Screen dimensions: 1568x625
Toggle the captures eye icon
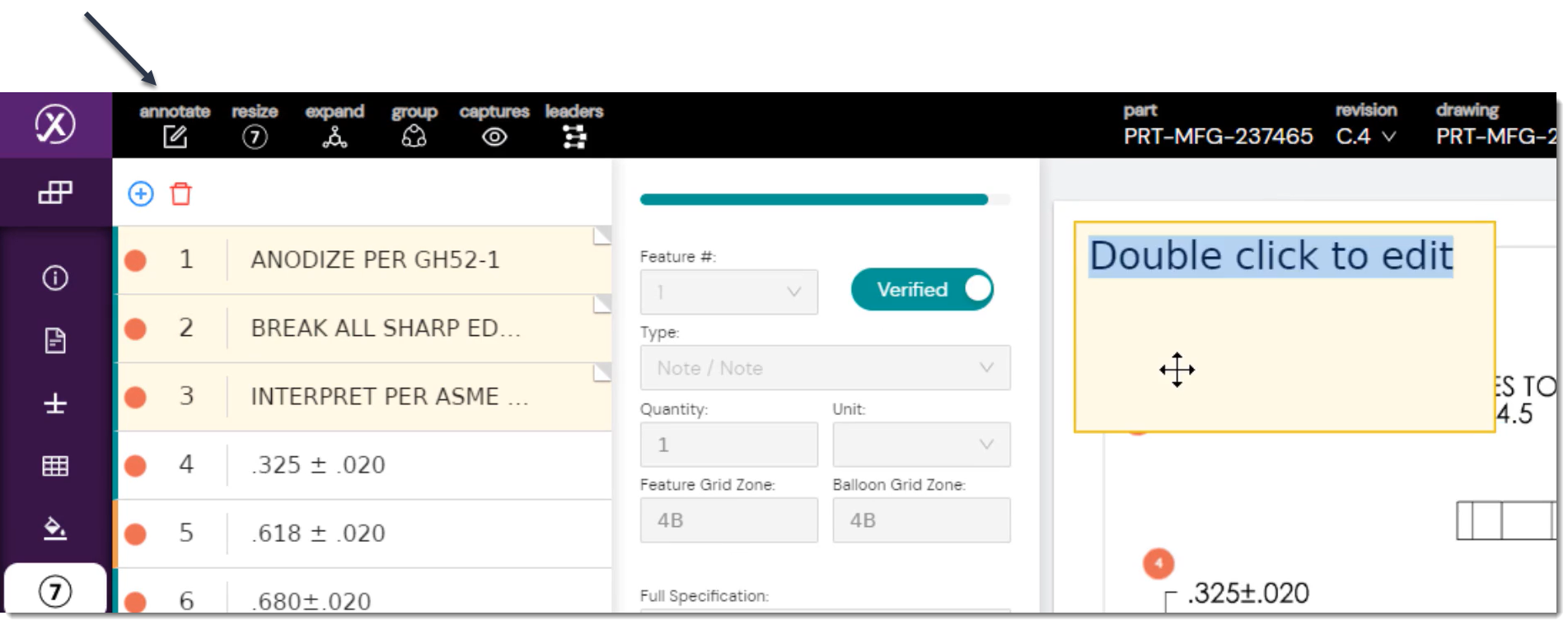coord(494,137)
